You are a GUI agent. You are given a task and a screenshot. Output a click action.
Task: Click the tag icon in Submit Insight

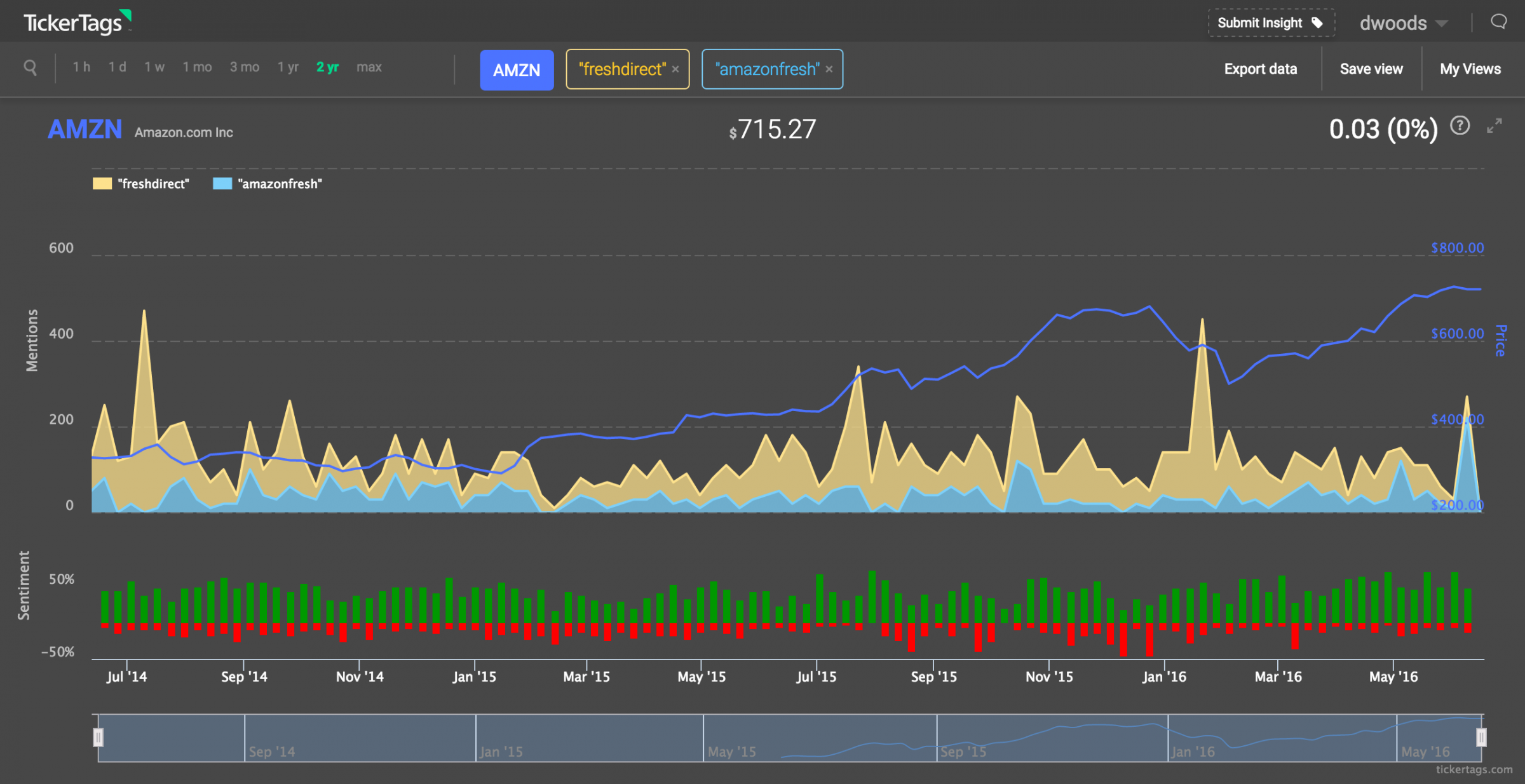1317,23
